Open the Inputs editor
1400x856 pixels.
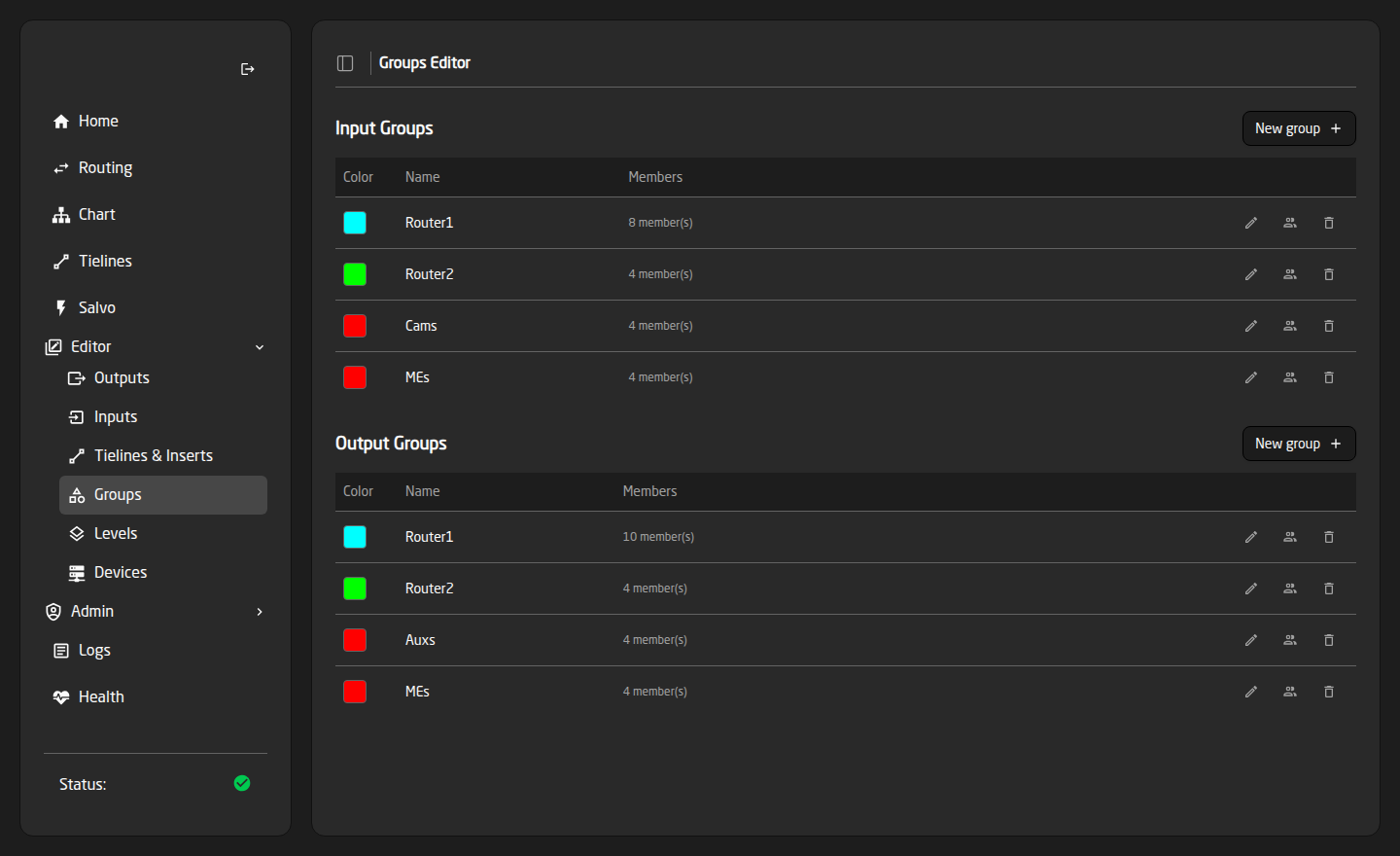coord(163,417)
